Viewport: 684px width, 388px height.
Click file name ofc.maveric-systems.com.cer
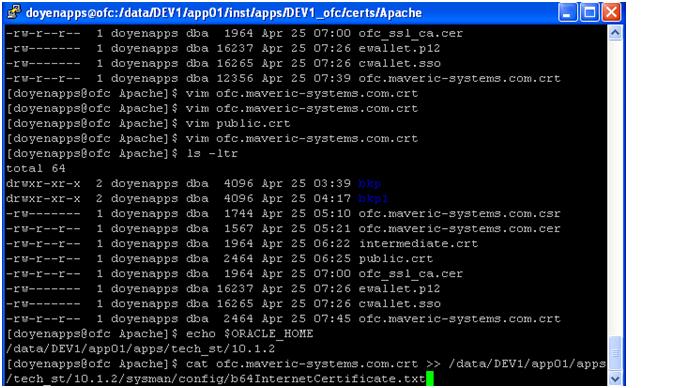click(459, 229)
